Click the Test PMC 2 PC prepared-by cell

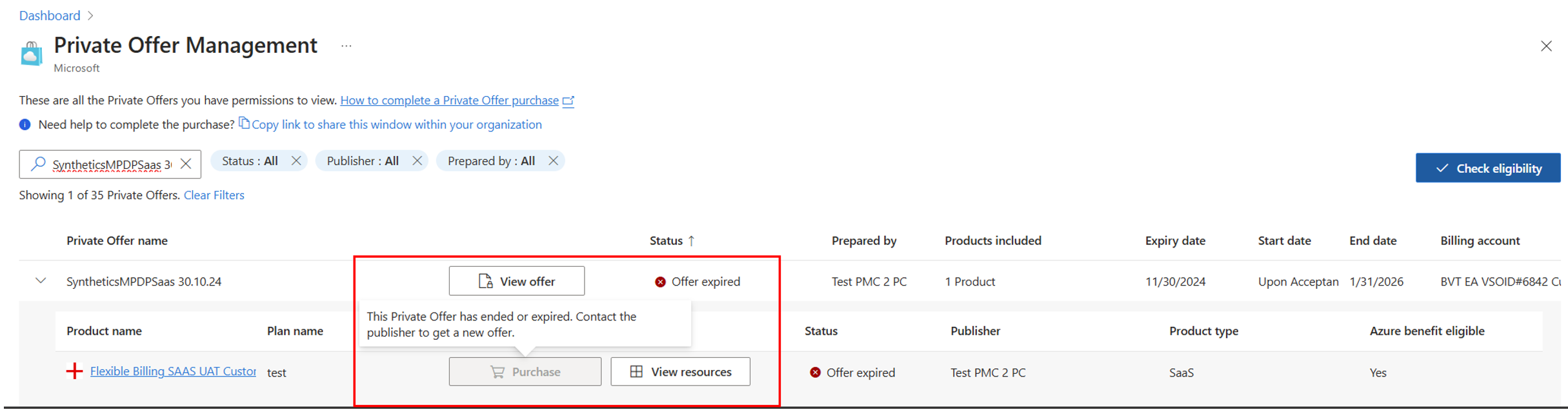[x=869, y=282]
